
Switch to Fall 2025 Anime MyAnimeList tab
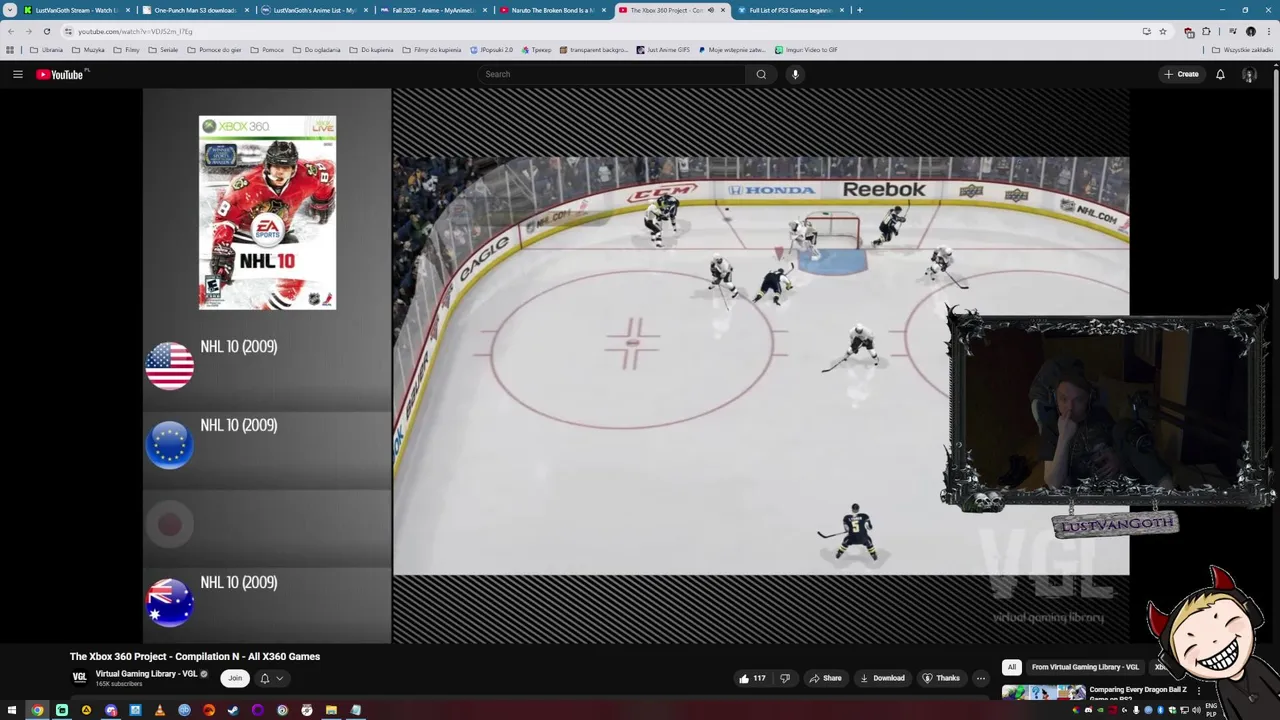[432, 10]
